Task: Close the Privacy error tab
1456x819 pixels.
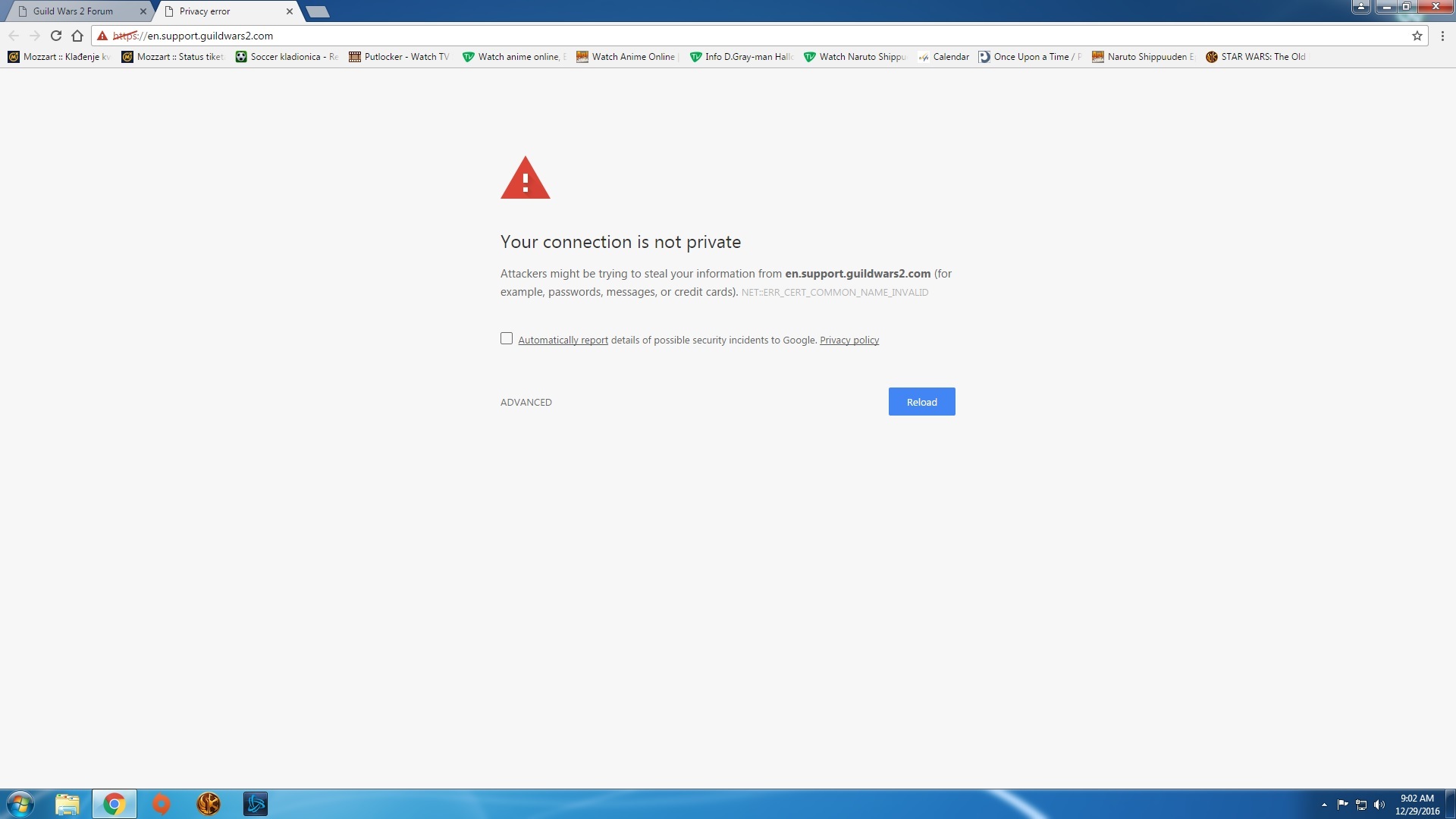Action: pos(290,11)
